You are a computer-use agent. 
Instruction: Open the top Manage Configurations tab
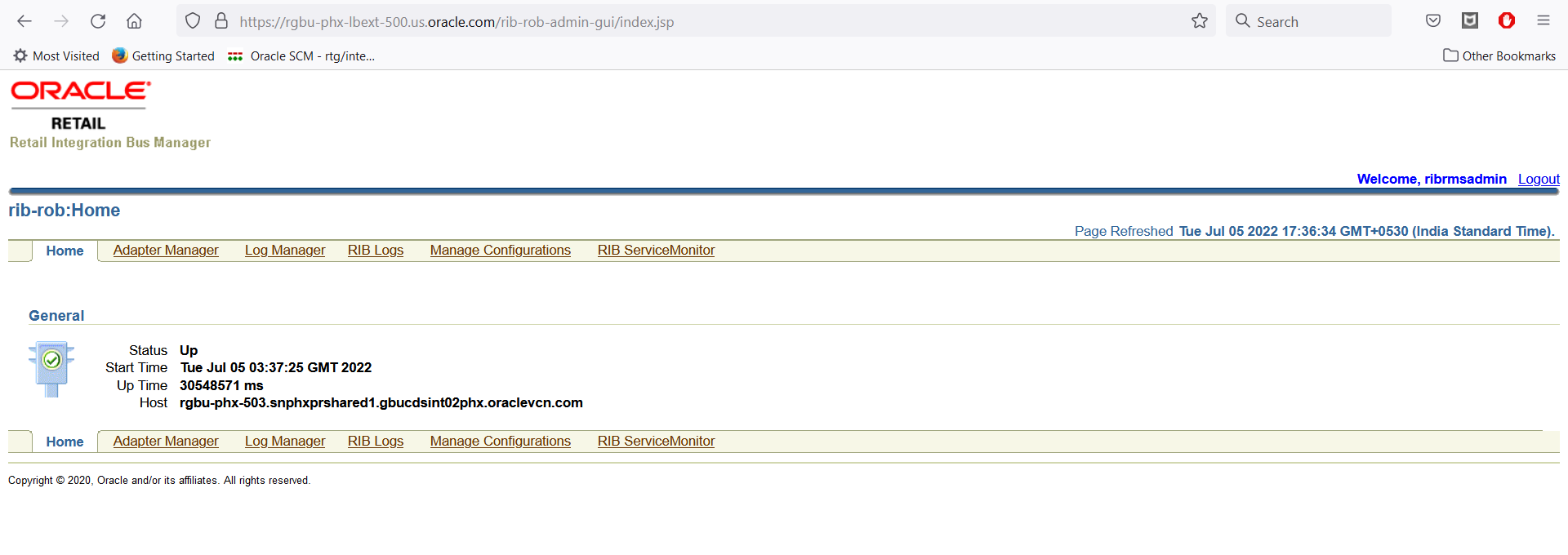[x=501, y=250]
